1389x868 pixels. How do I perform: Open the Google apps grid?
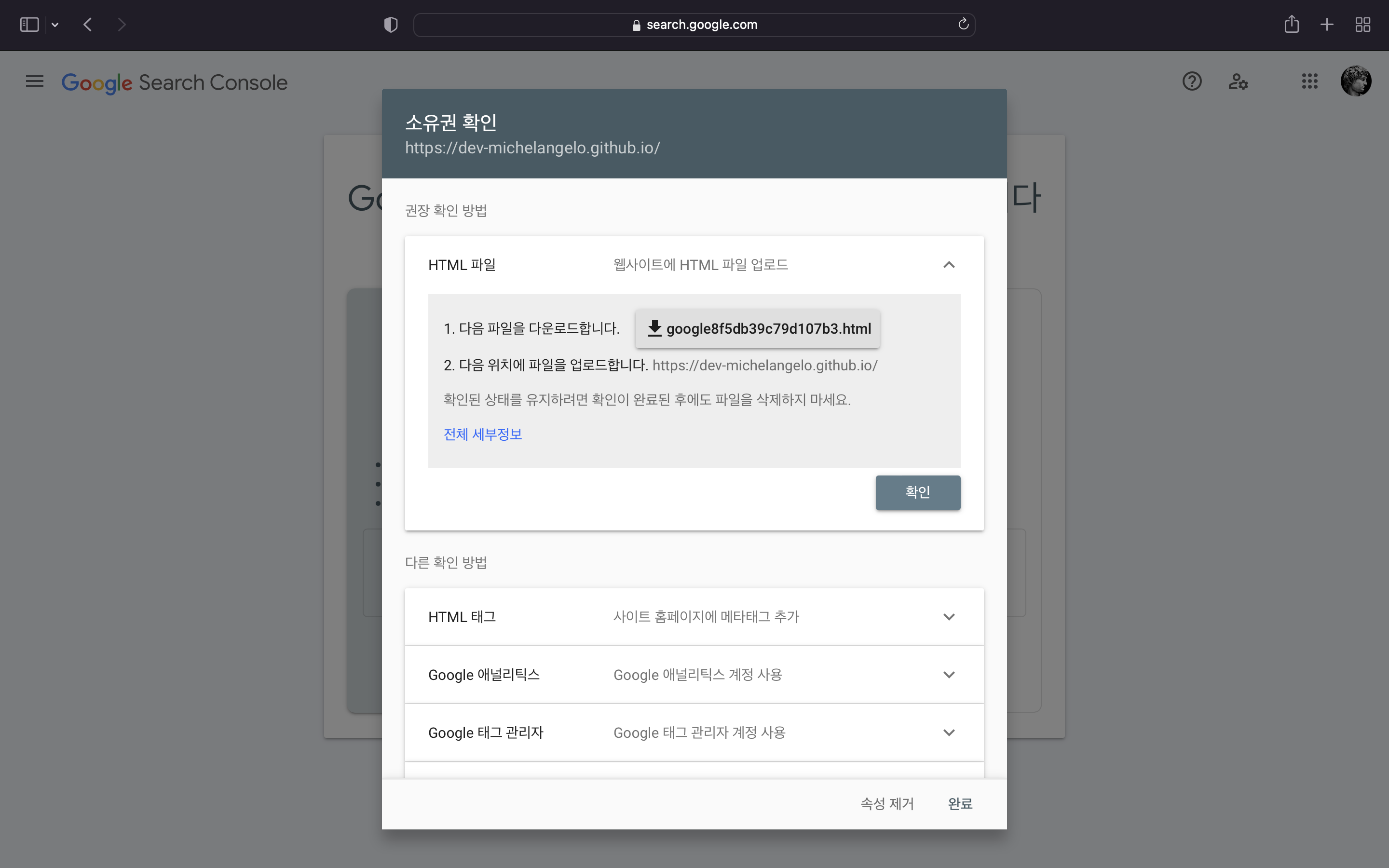coord(1309,81)
